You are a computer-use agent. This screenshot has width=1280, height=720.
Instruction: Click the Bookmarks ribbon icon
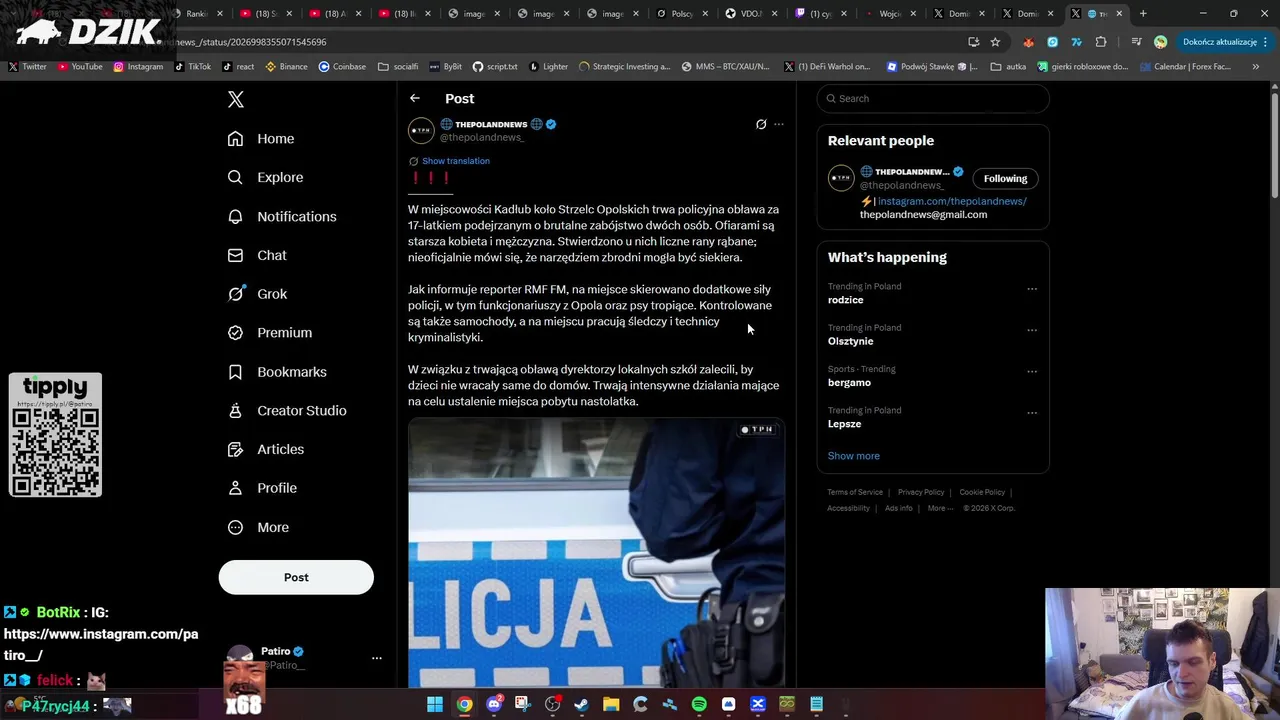pos(235,372)
